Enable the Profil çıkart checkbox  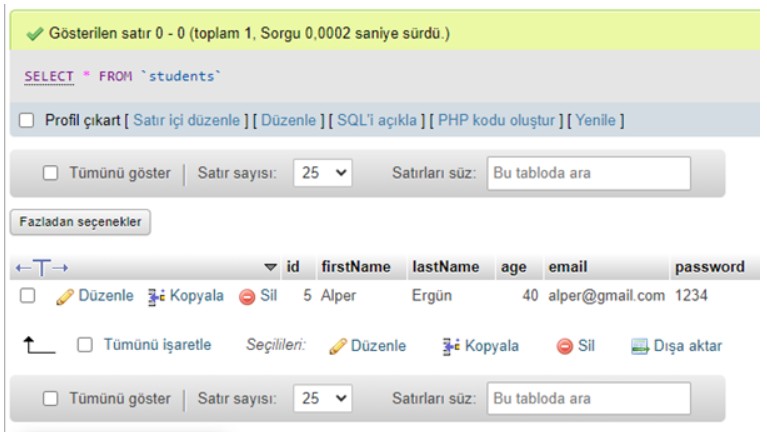(x=28, y=121)
